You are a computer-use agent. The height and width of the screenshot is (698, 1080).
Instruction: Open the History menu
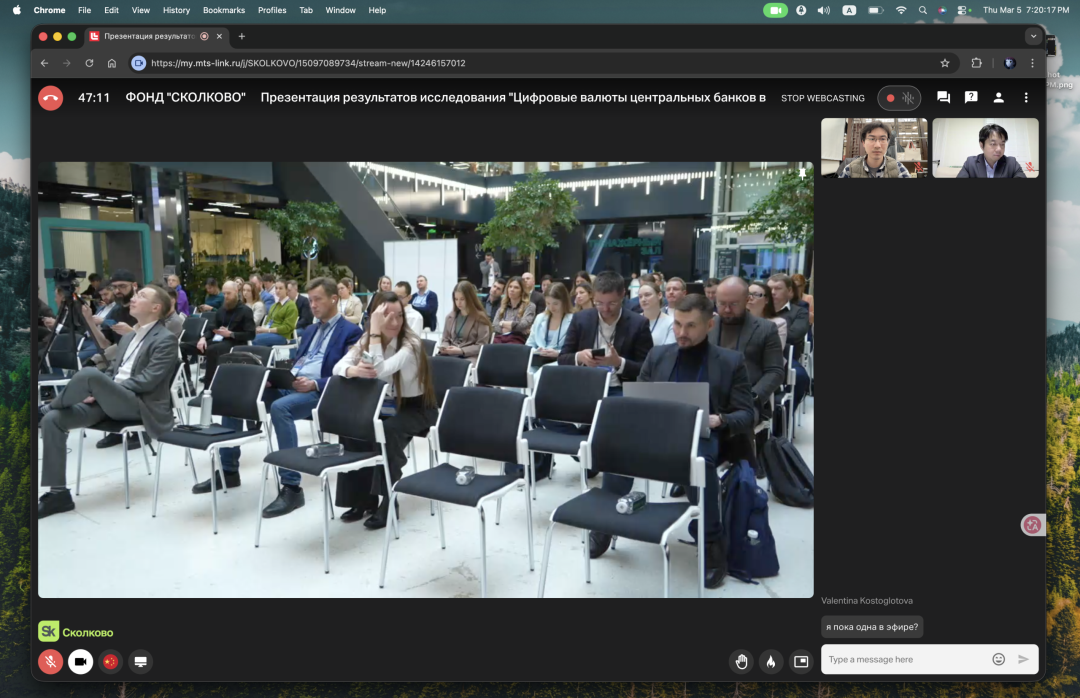tap(176, 10)
